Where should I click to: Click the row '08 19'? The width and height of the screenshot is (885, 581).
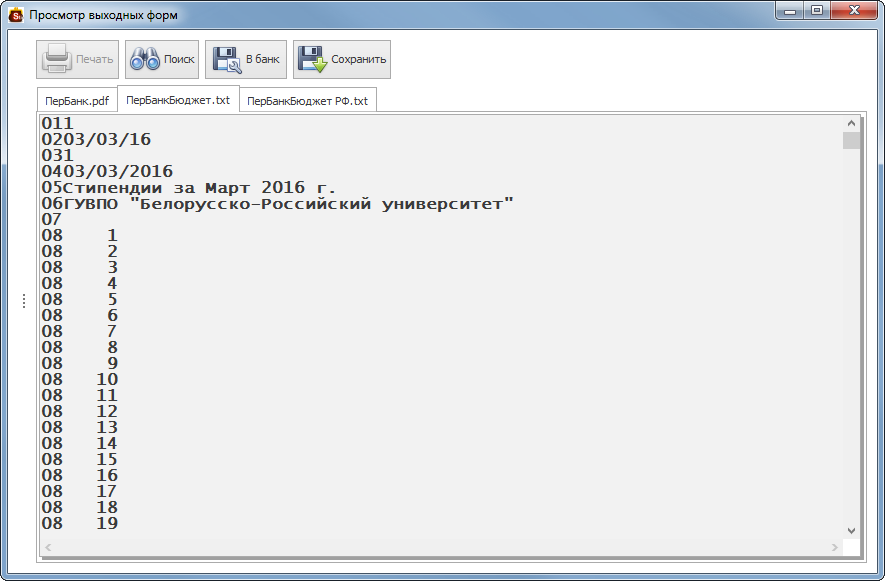(80, 523)
